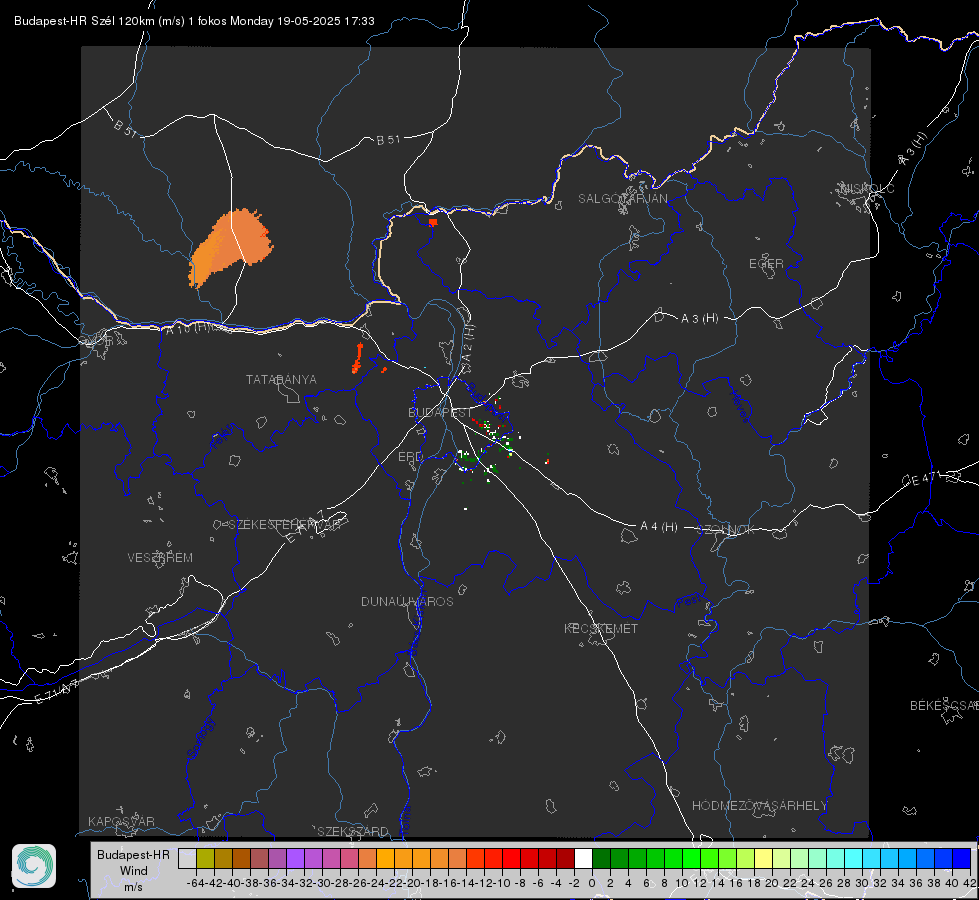Image resolution: width=979 pixels, height=900 pixels.
Task: Select the KAPOSVÁR city label
Action: click(x=121, y=821)
